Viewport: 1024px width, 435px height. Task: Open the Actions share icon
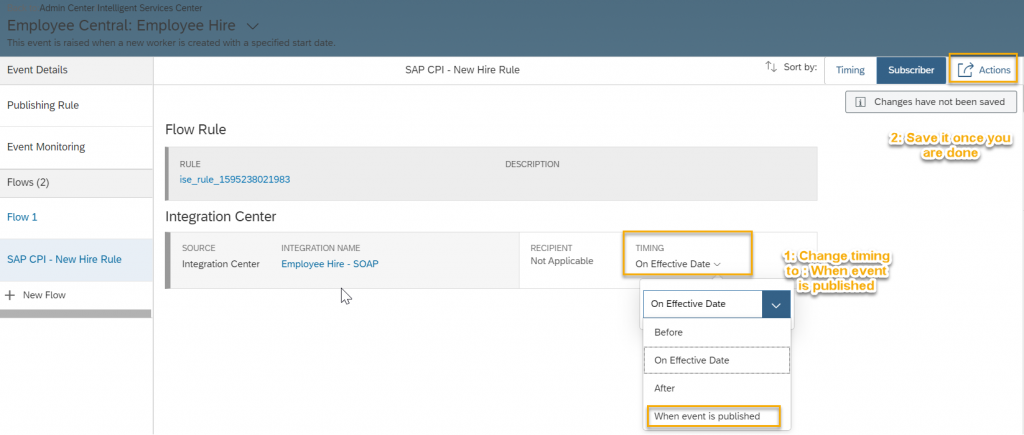pos(965,70)
